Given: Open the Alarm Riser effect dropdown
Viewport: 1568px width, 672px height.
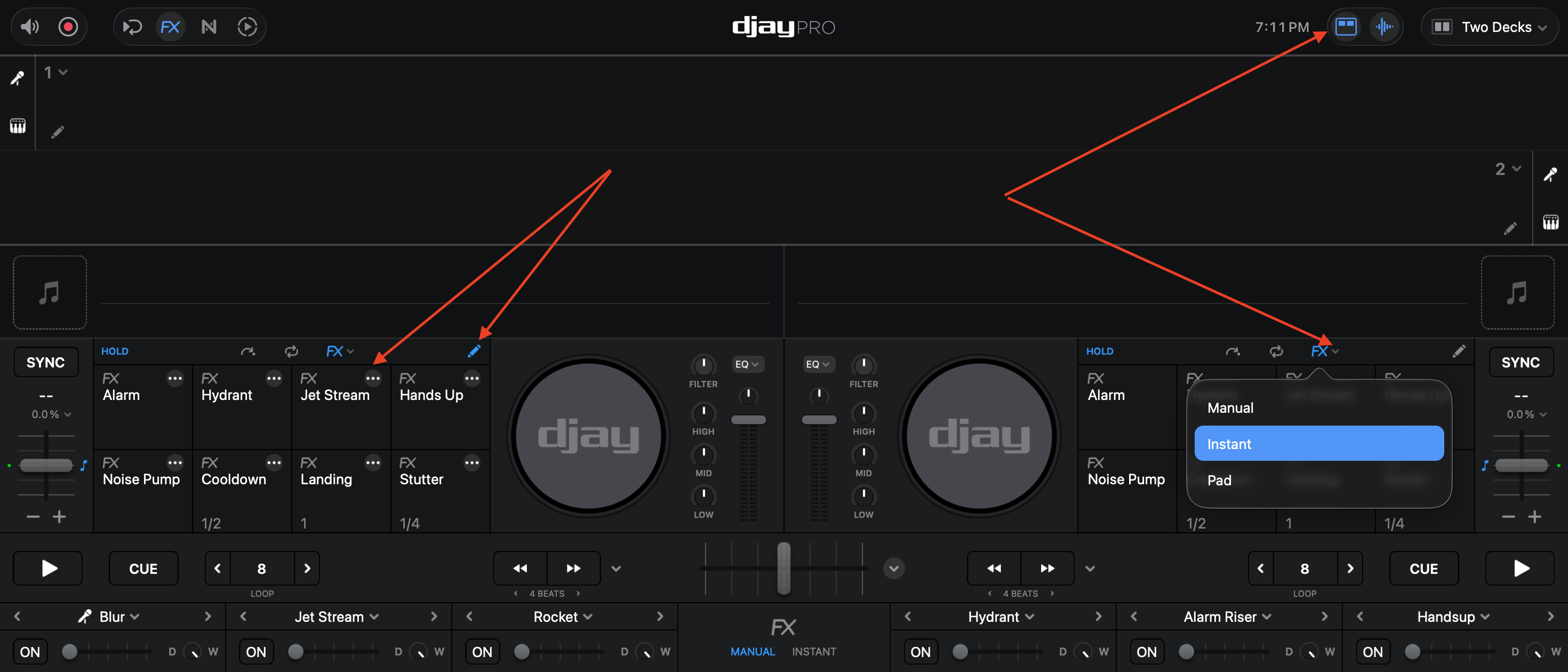Looking at the screenshot, I should coord(1227,617).
